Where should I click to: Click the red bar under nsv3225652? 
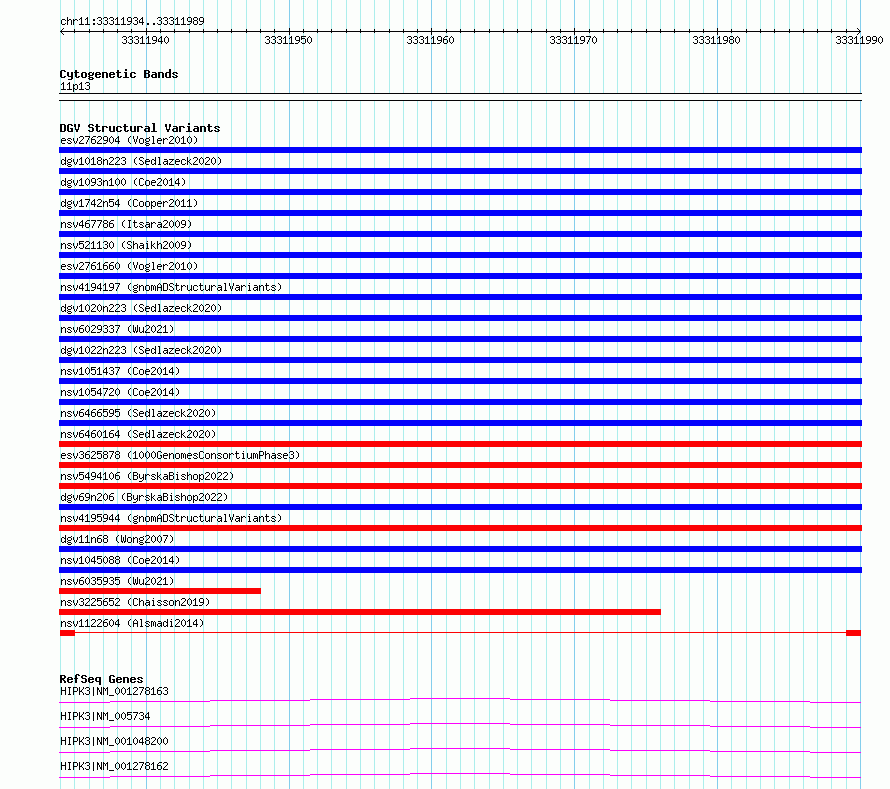pyautogui.click(x=360, y=612)
